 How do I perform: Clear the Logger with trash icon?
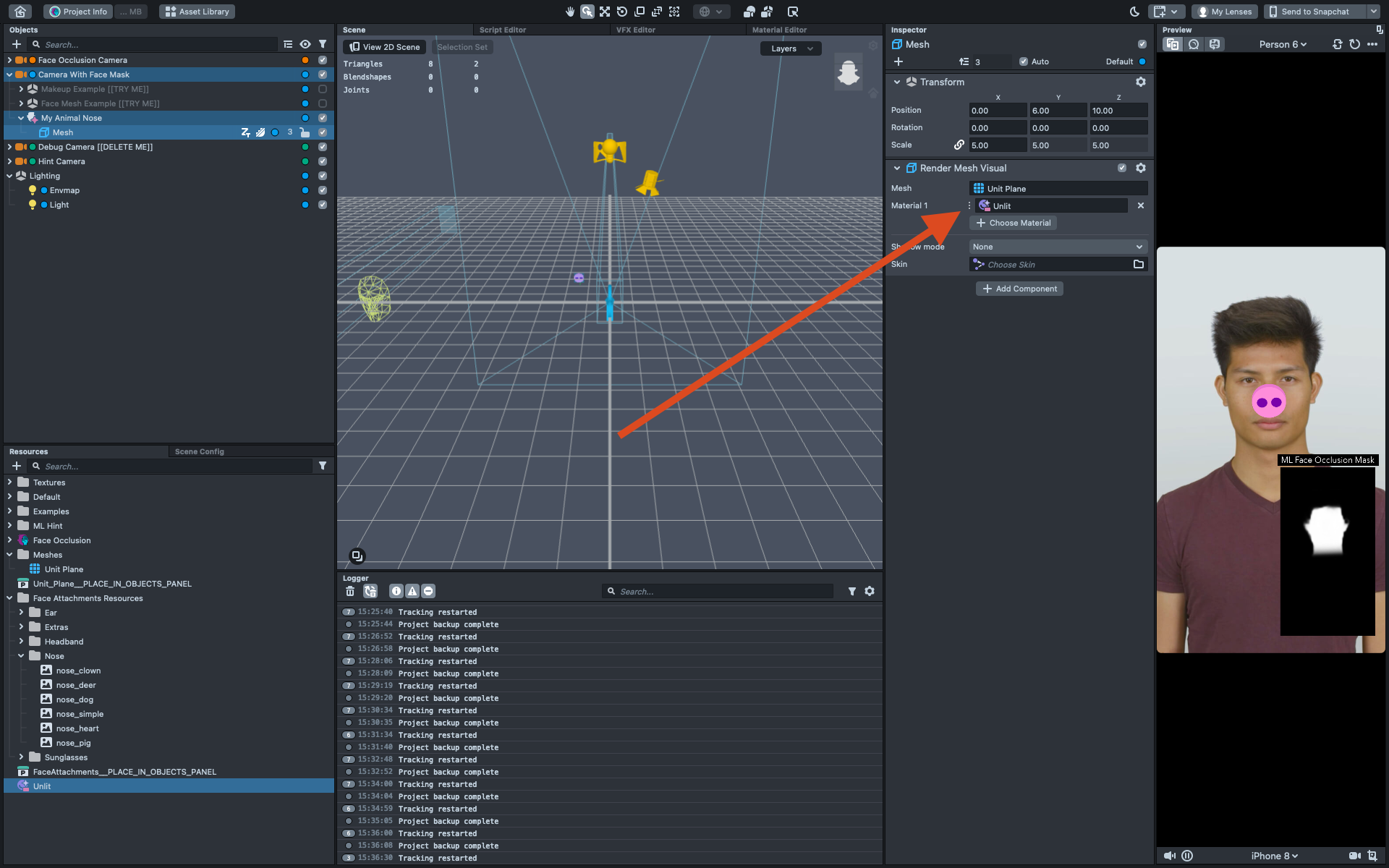[350, 591]
